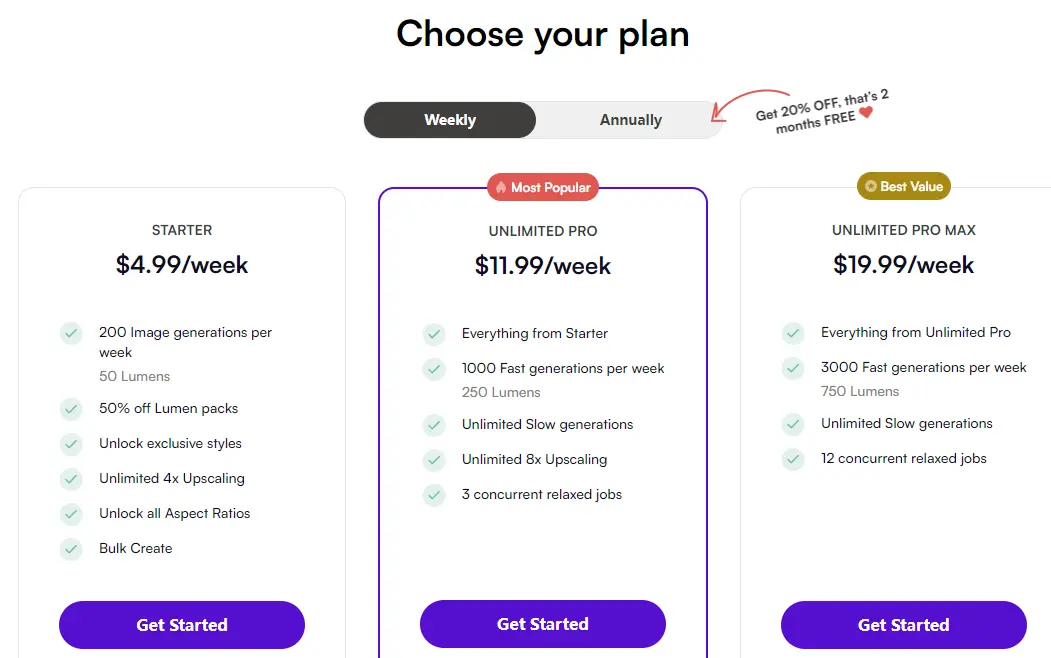Click the Most Popular badge
The width and height of the screenshot is (1051, 658).
[x=543, y=187]
